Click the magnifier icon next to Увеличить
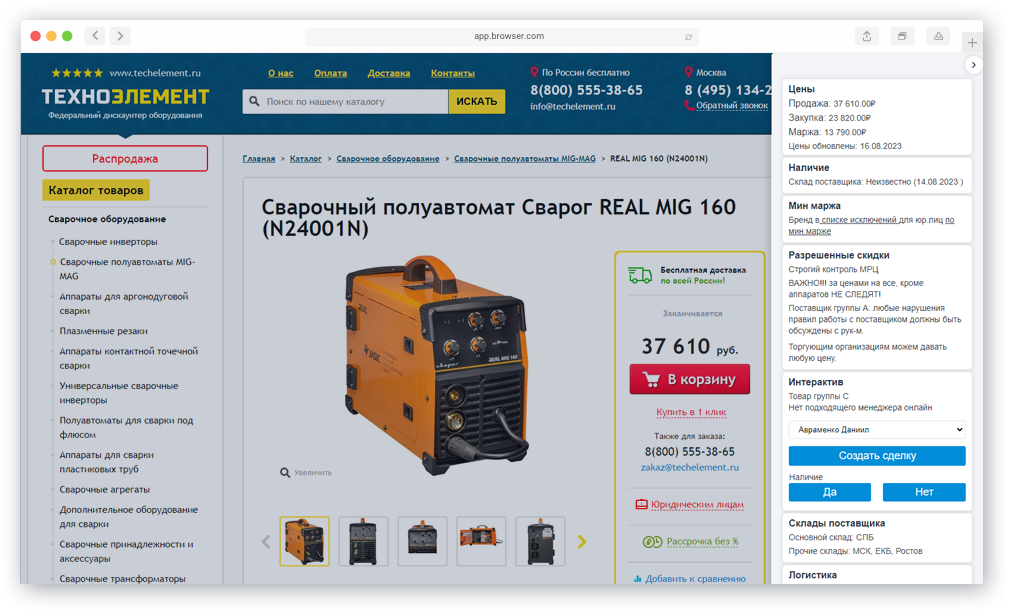This screenshot has width=1011, height=613. (284, 472)
